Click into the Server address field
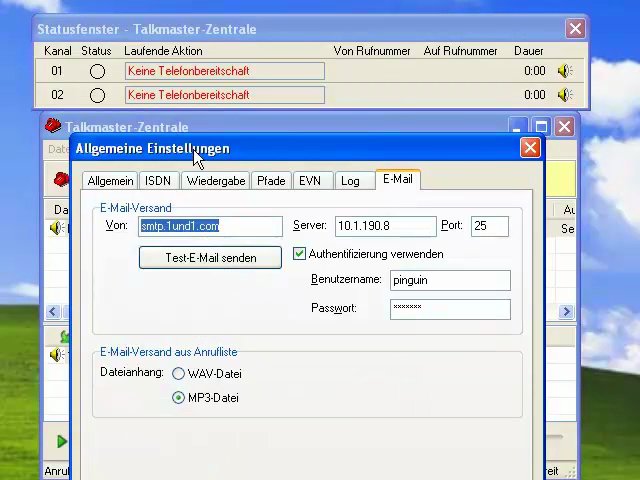Image resolution: width=640 pixels, height=480 pixels. coord(385,226)
